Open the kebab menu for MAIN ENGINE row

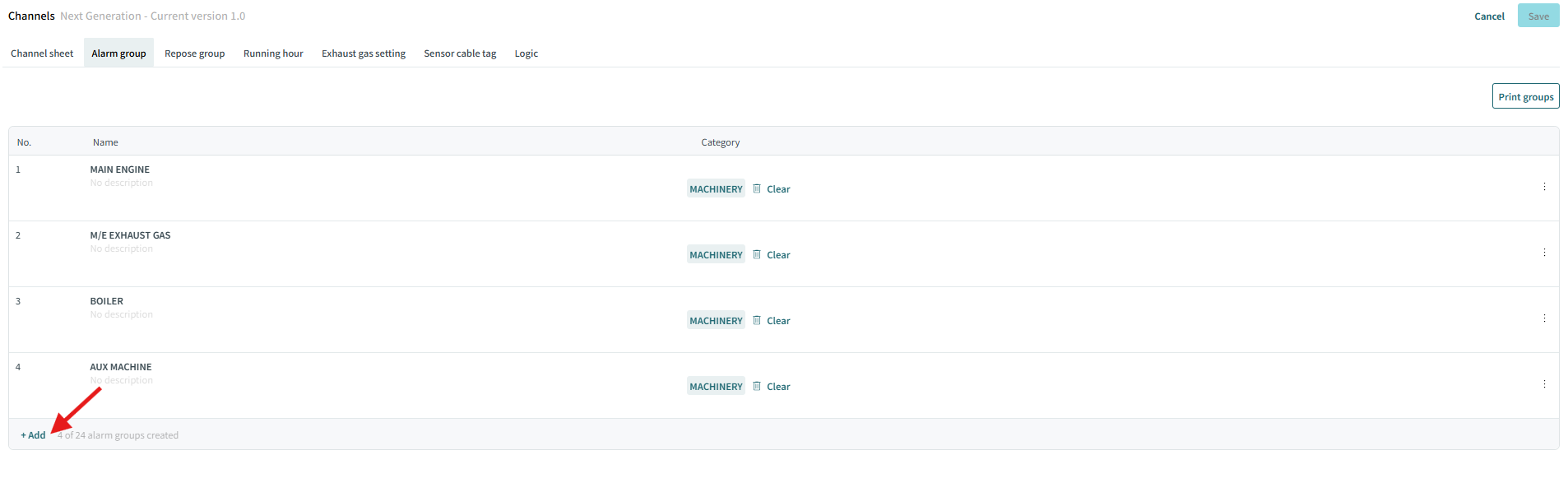[x=1544, y=187]
